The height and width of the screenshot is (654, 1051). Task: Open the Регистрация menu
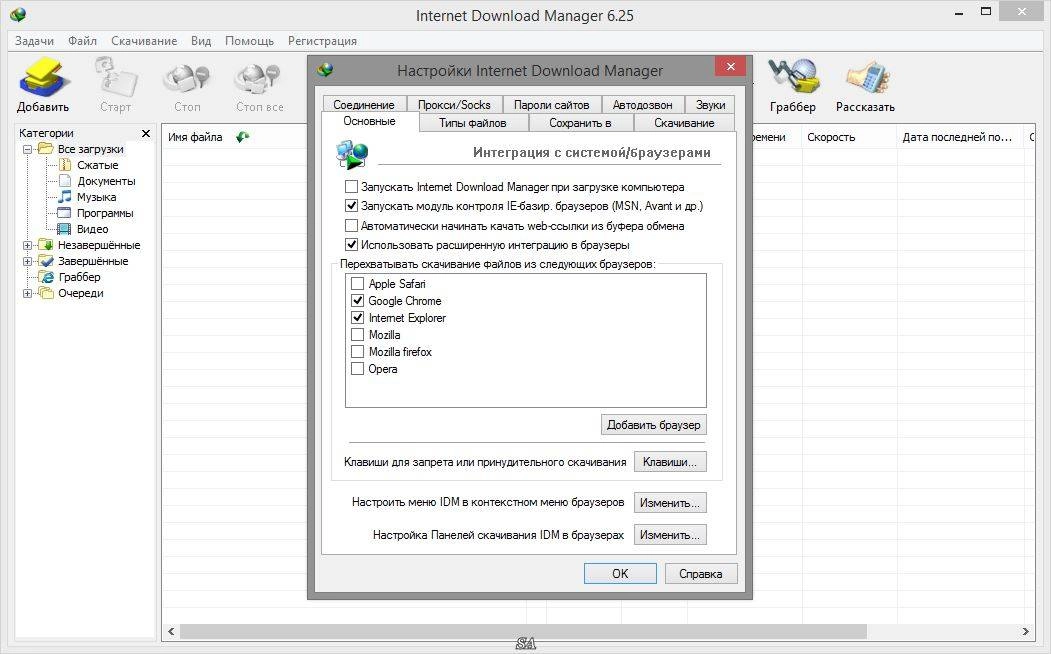point(322,41)
